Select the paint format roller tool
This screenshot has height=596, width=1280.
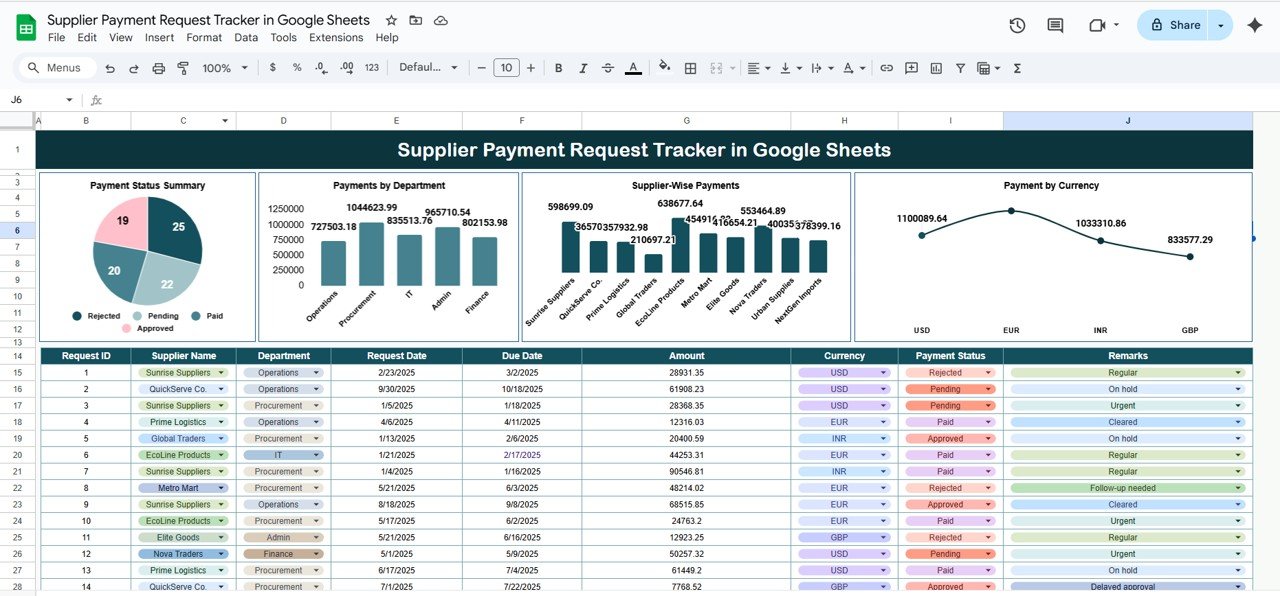(x=183, y=68)
